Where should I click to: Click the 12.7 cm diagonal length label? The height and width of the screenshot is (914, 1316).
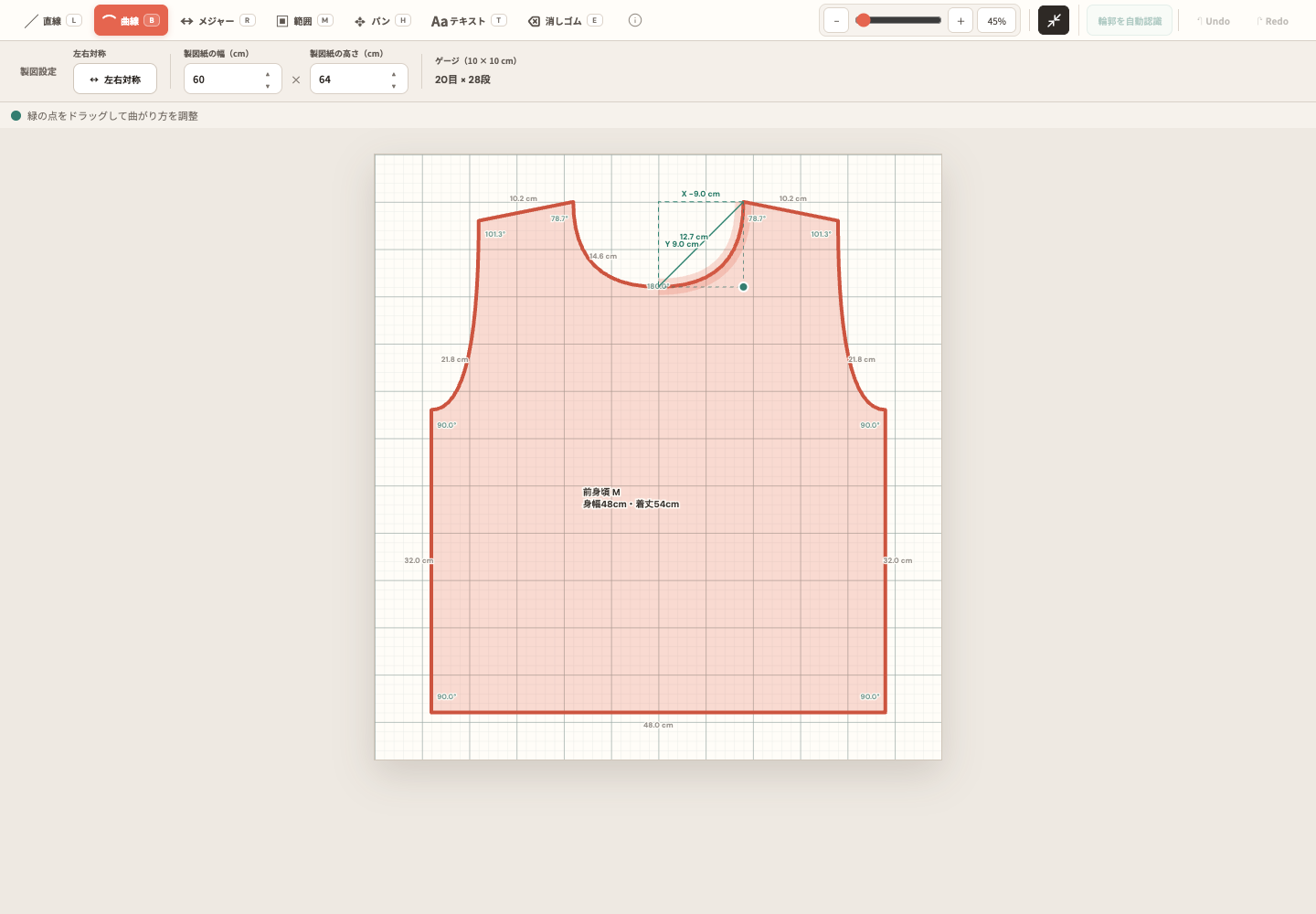694,237
